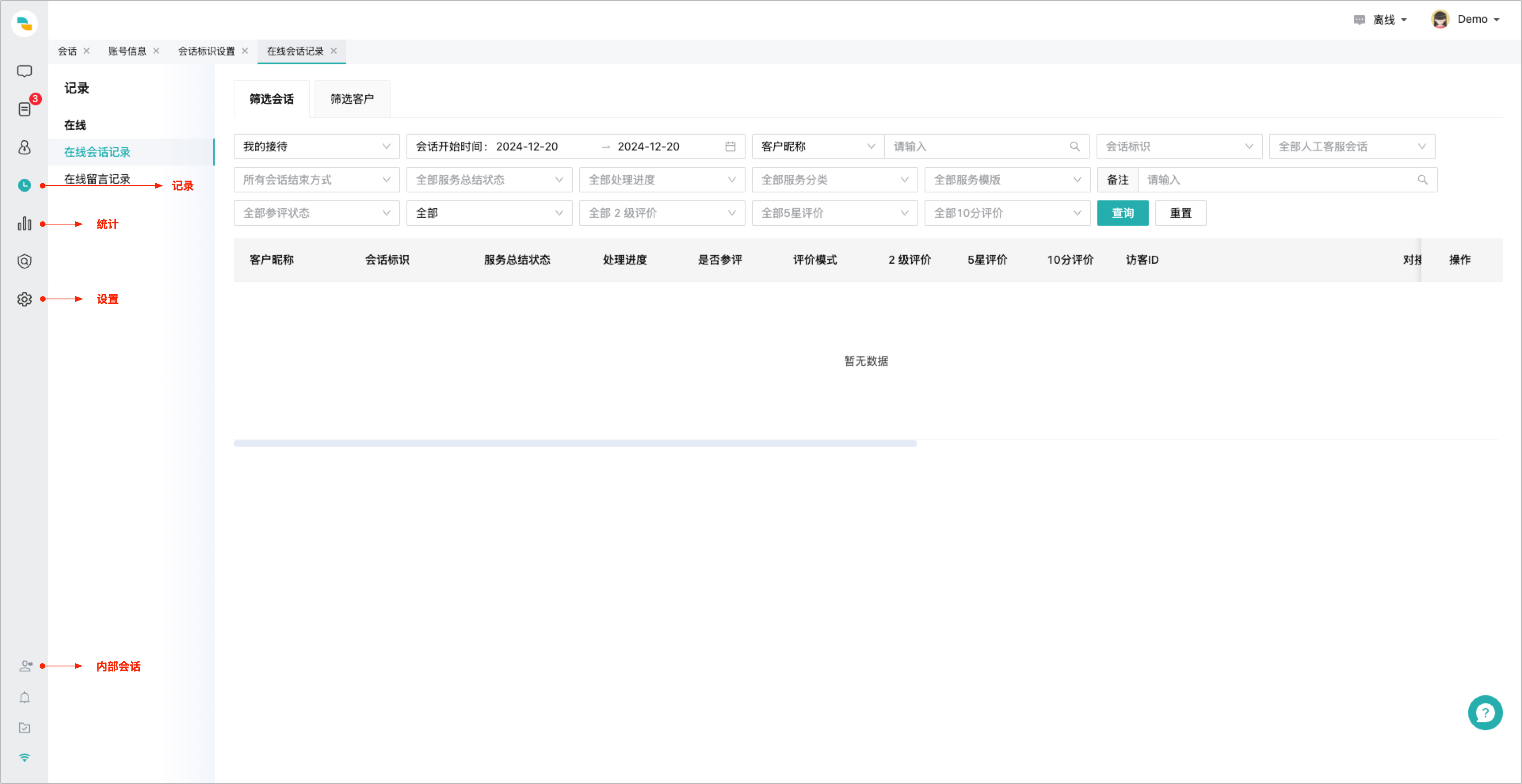Open the 全部 evaluation mode dropdown
Screen dimensions: 1522x784
(x=489, y=213)
